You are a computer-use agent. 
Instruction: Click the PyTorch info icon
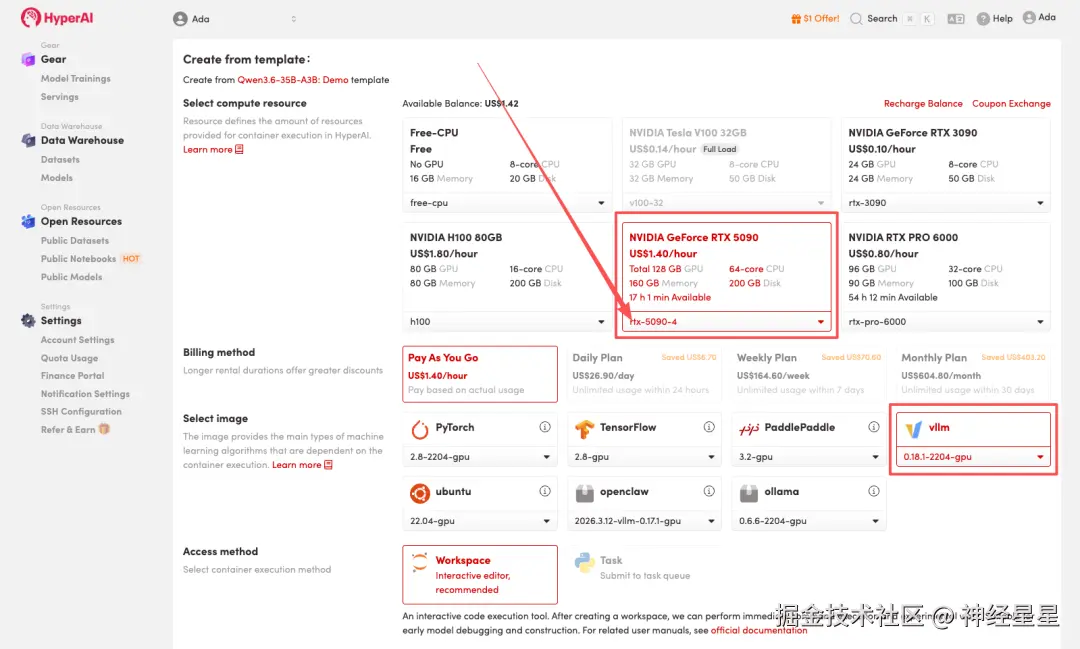545,427
